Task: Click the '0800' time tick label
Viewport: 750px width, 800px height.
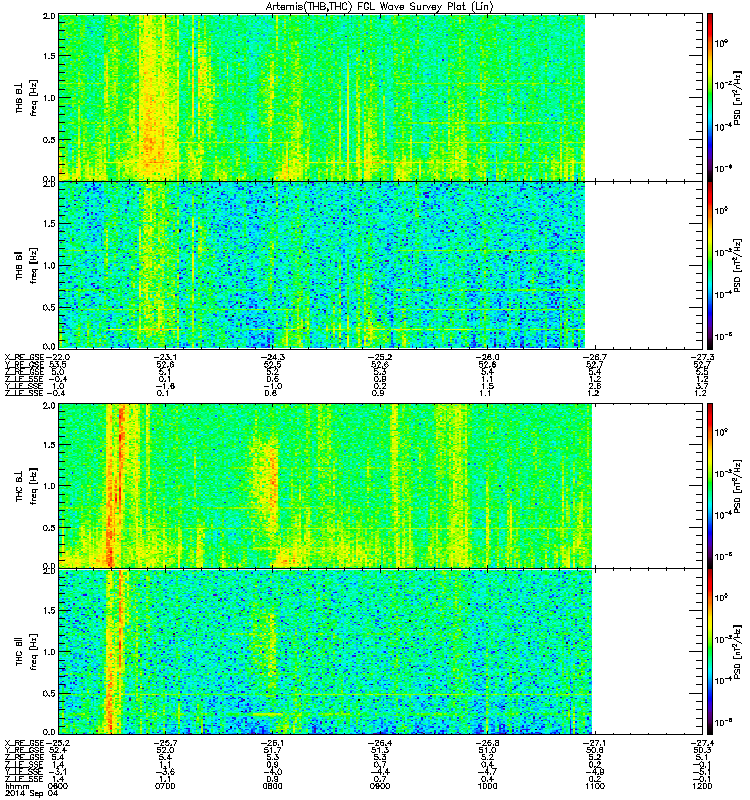Action: 272,786
